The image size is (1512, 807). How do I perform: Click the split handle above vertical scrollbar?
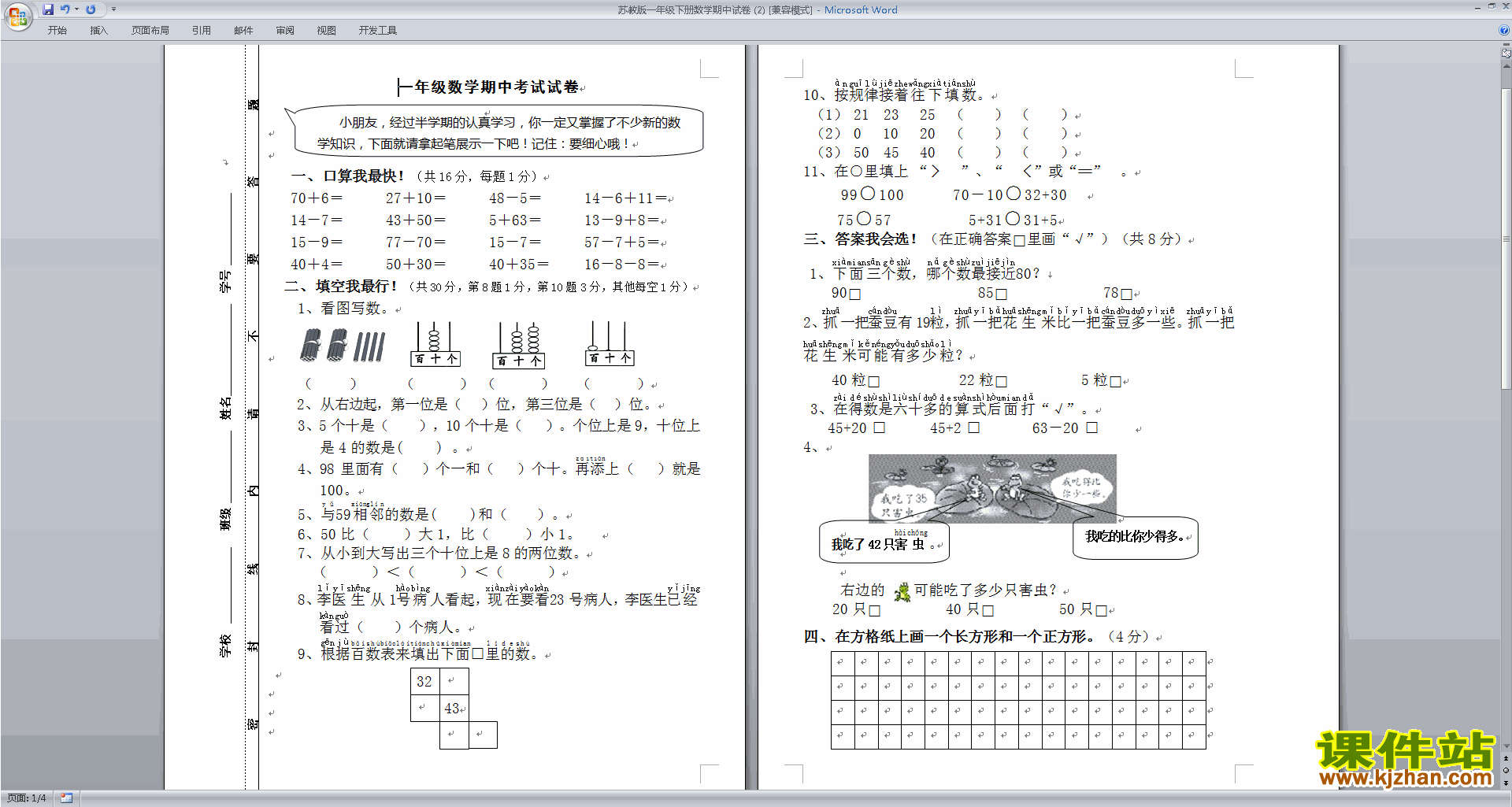1506,45
